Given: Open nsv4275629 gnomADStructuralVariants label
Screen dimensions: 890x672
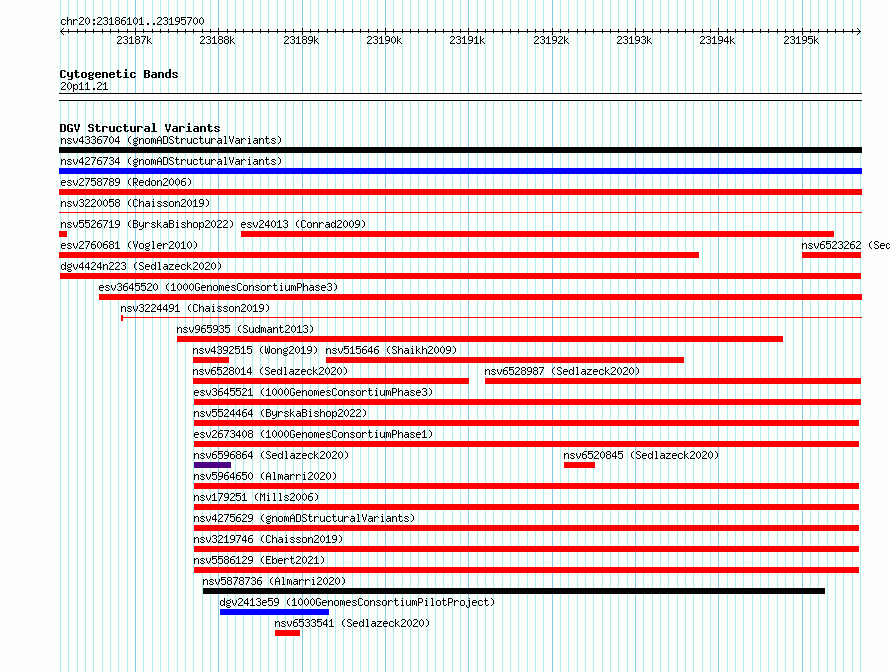Looking at the screenshot, I should tap(304, 518).
